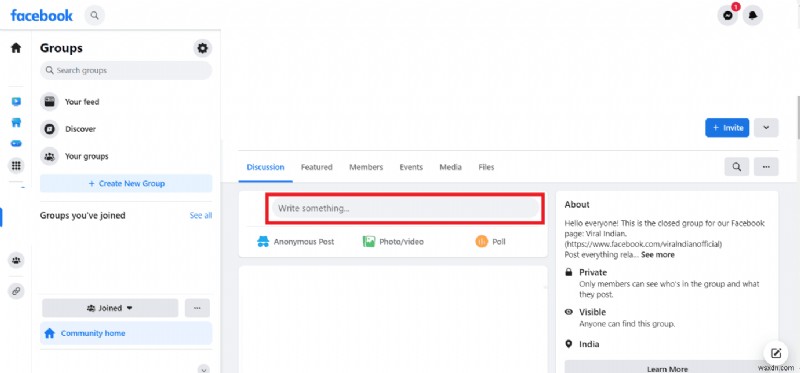The height and width of the screenshot is (373, 800).
Task: Open Marketplace storefront icon
Action: (16, 122)
